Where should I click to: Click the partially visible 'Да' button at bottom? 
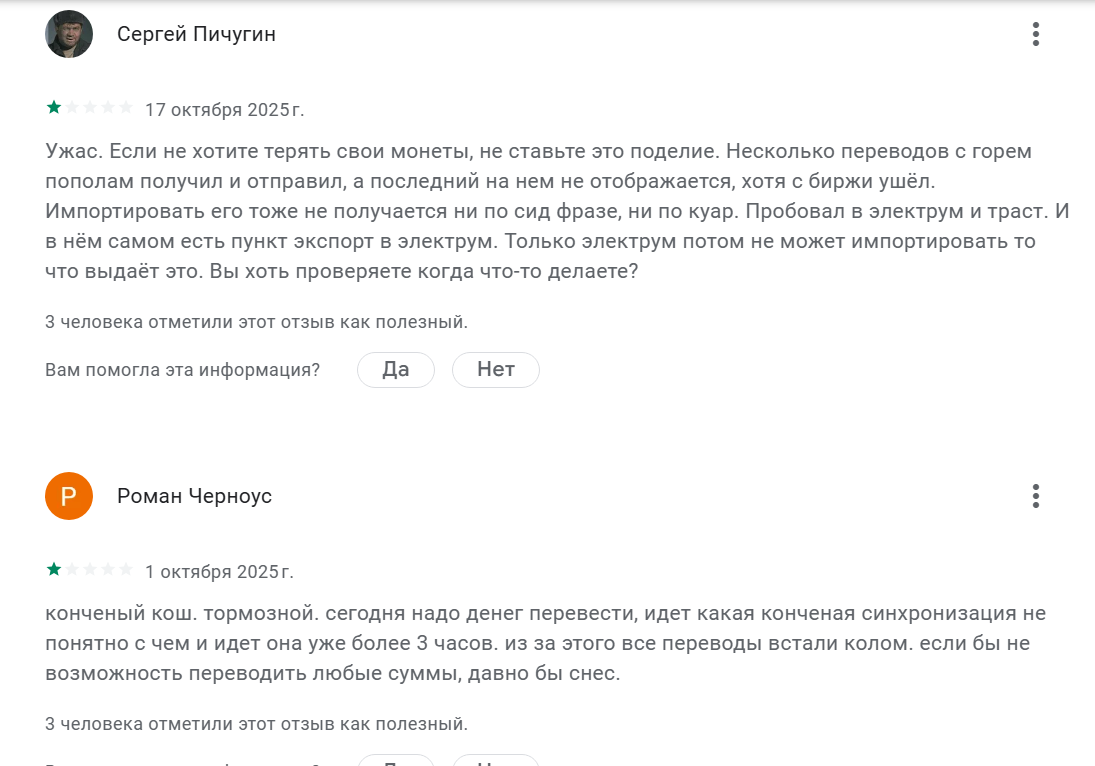pyautogui.click(x=396, y=760)
